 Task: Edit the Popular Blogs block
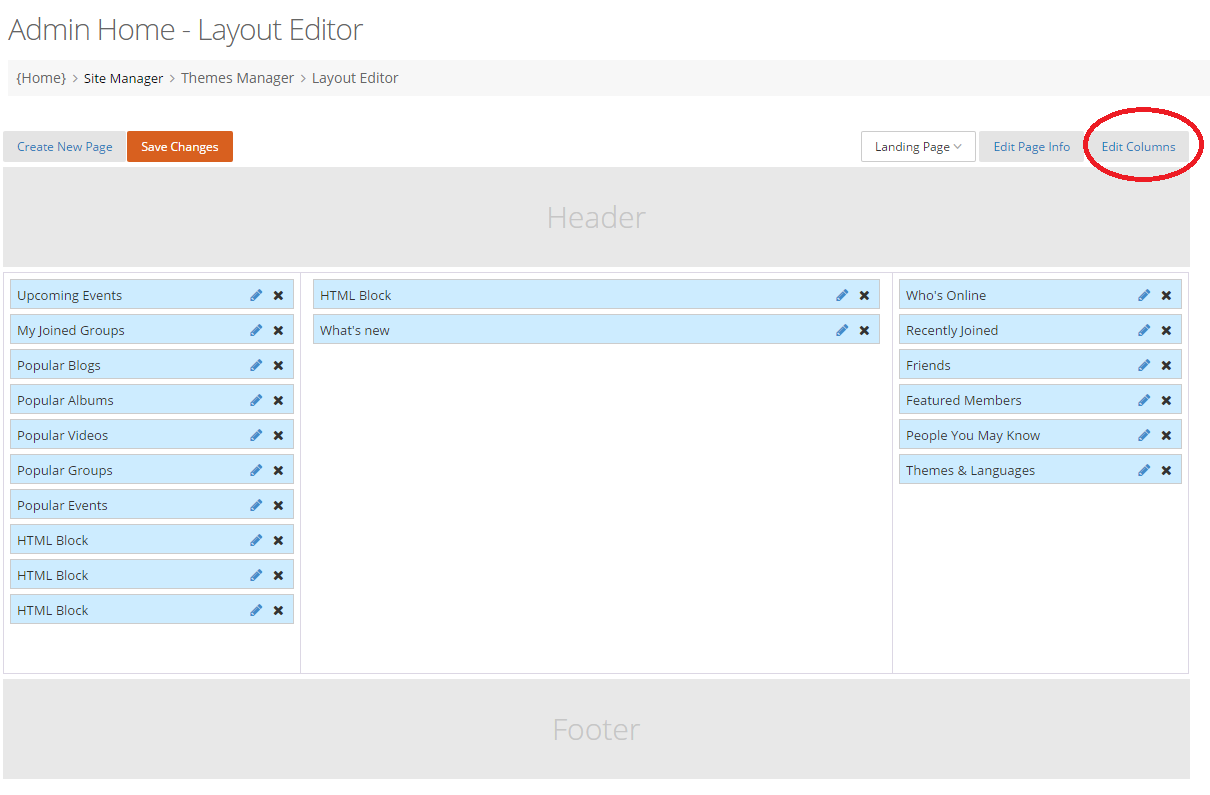(256, 365)
